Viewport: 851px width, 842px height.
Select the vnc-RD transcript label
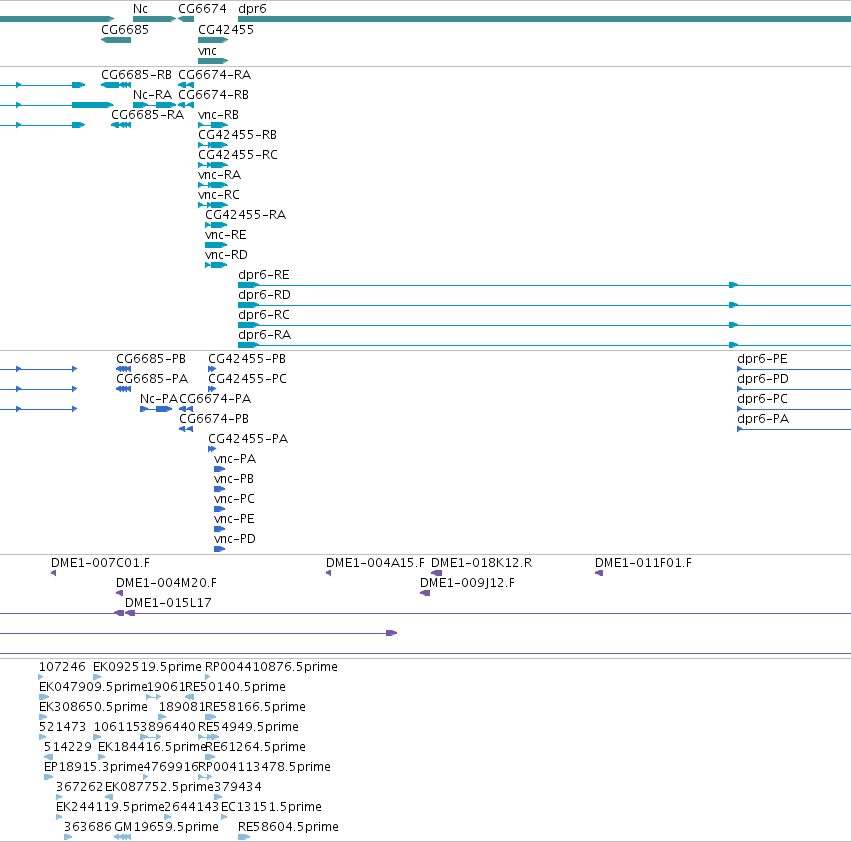[226, 255]
